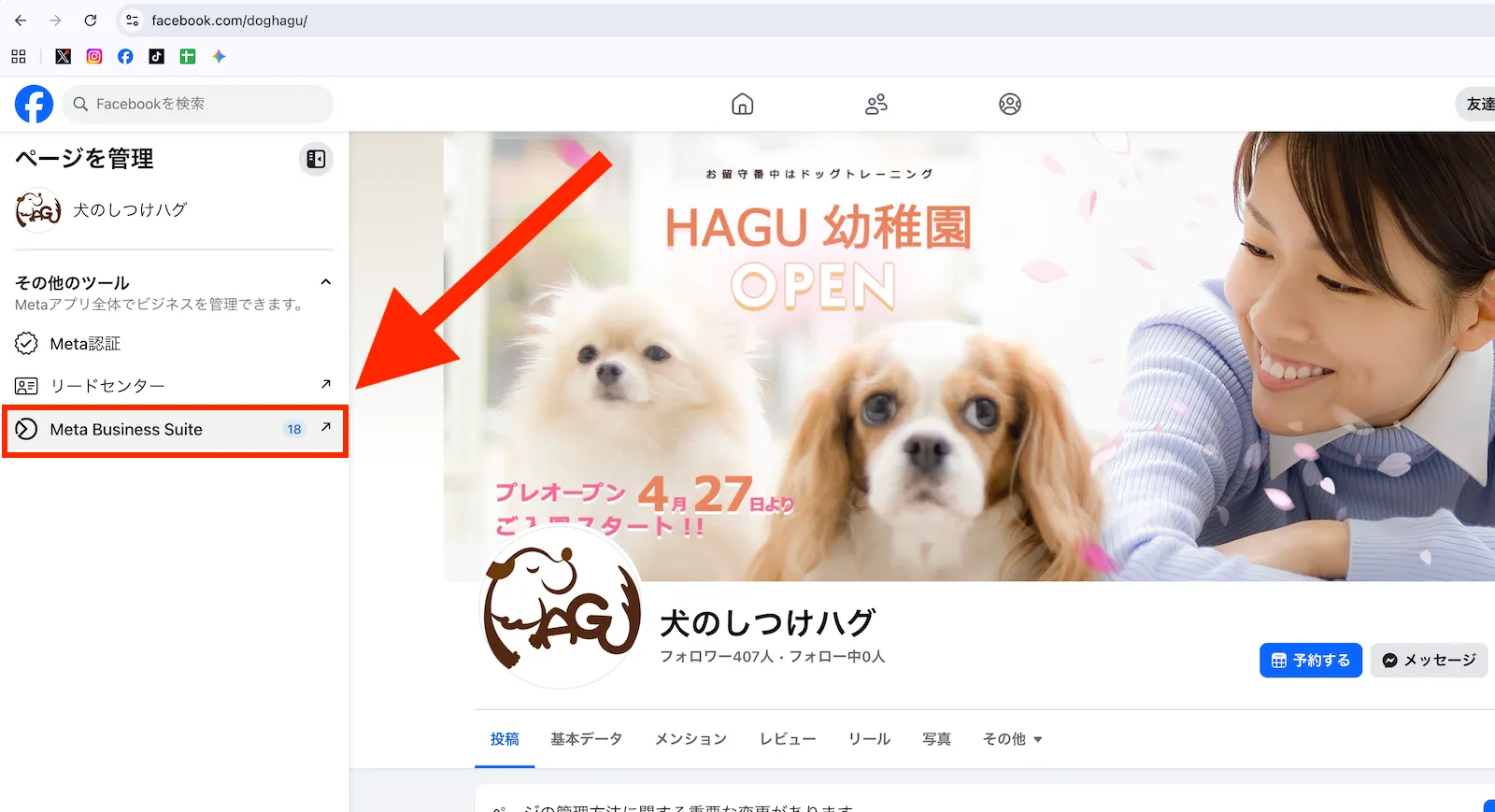Switch to the メンション tab

click(x=691, y=739)
